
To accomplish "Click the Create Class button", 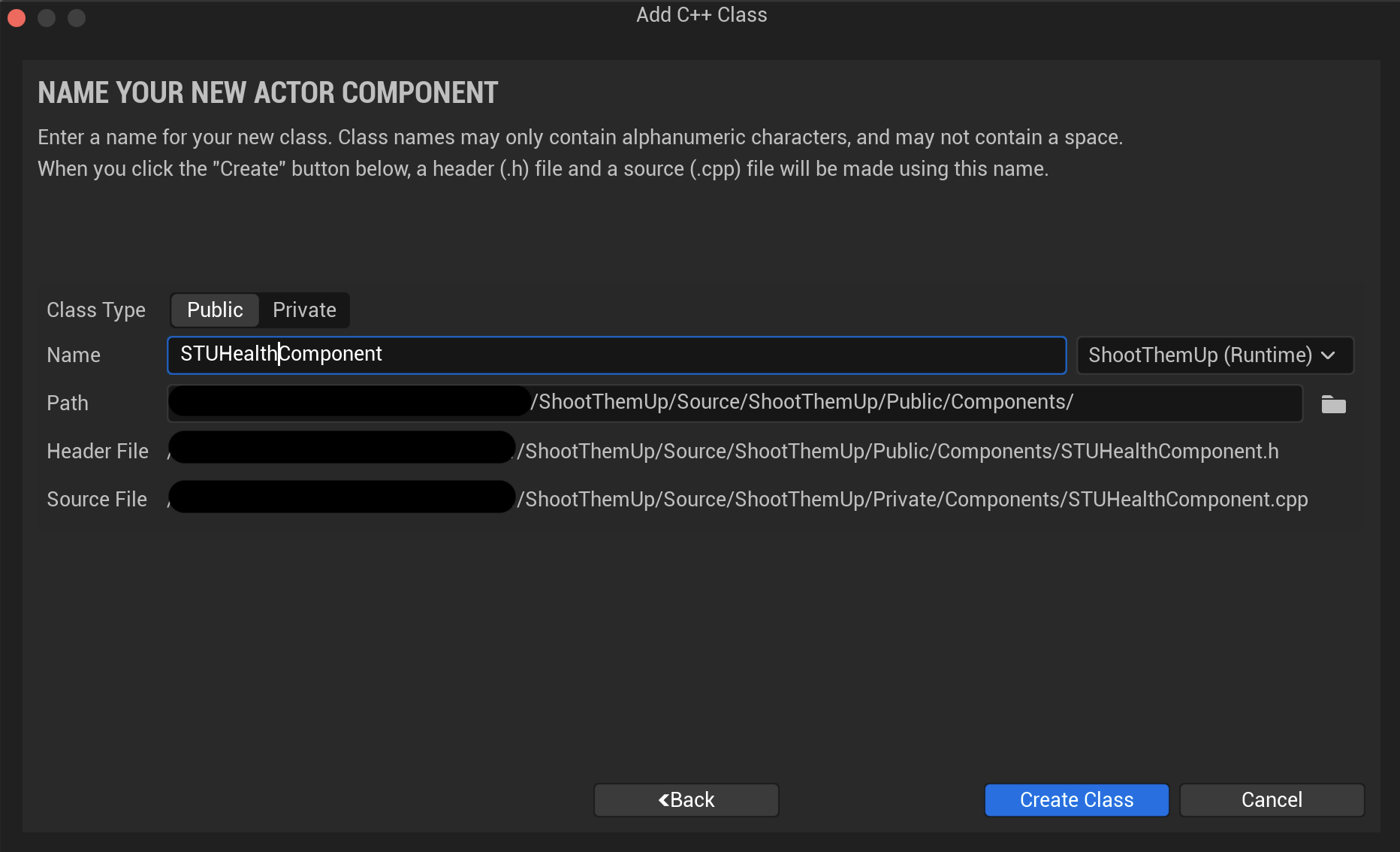I will pyautogui.click(x=1076, y=800).
